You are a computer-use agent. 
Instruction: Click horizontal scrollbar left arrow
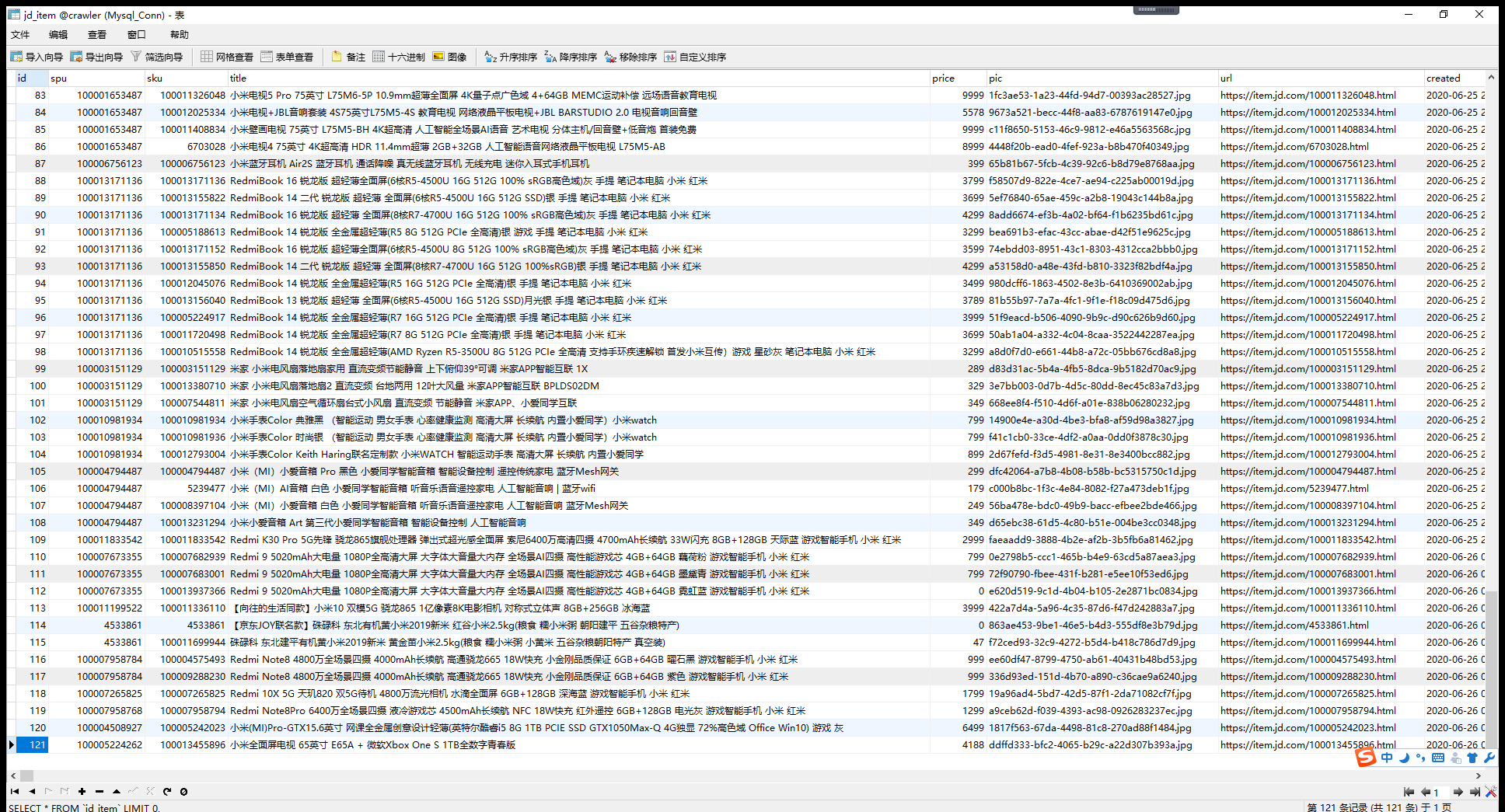tap(12, 775)
